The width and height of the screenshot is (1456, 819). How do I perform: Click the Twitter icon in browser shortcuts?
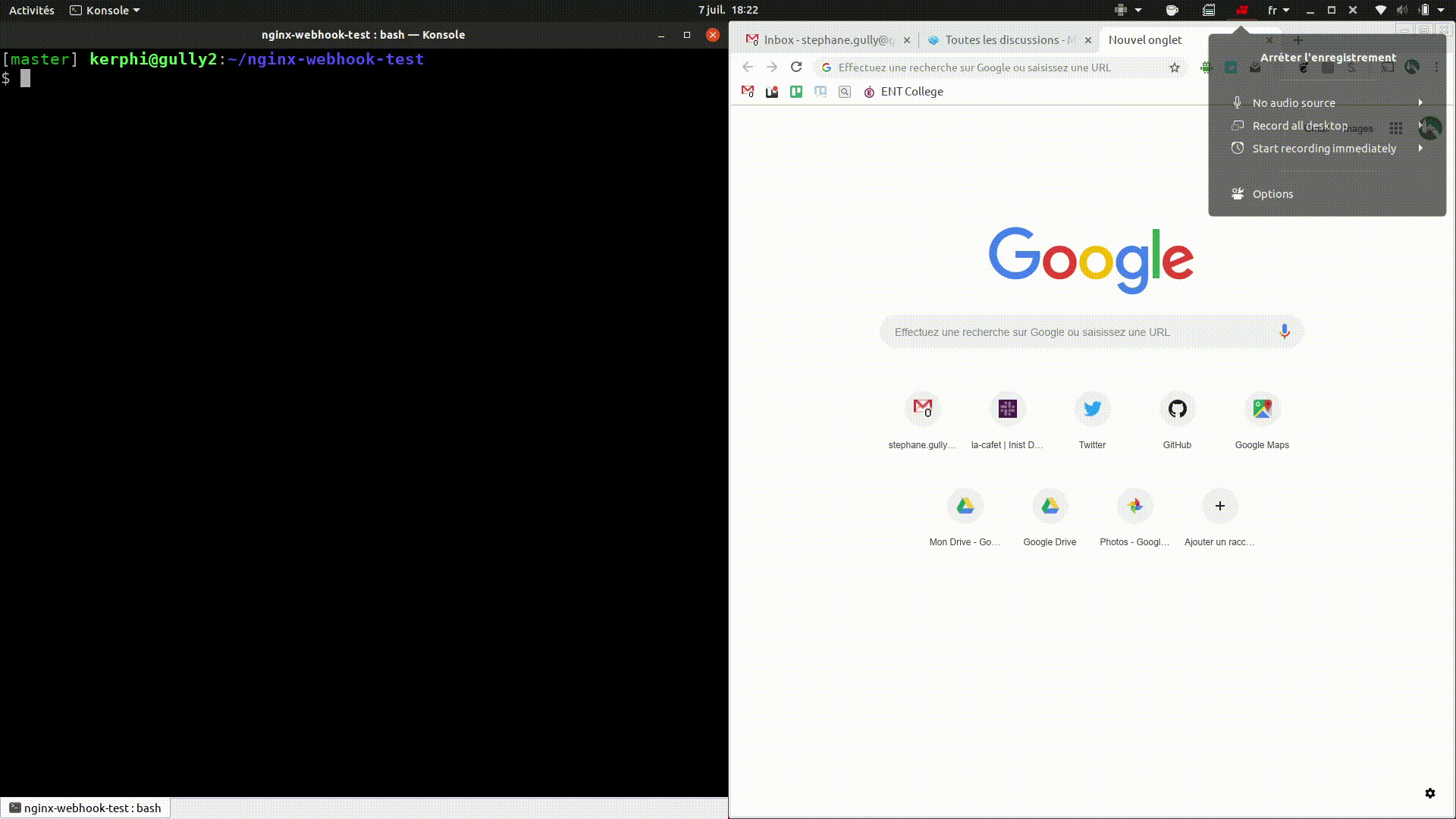[x=1092, y=408]
